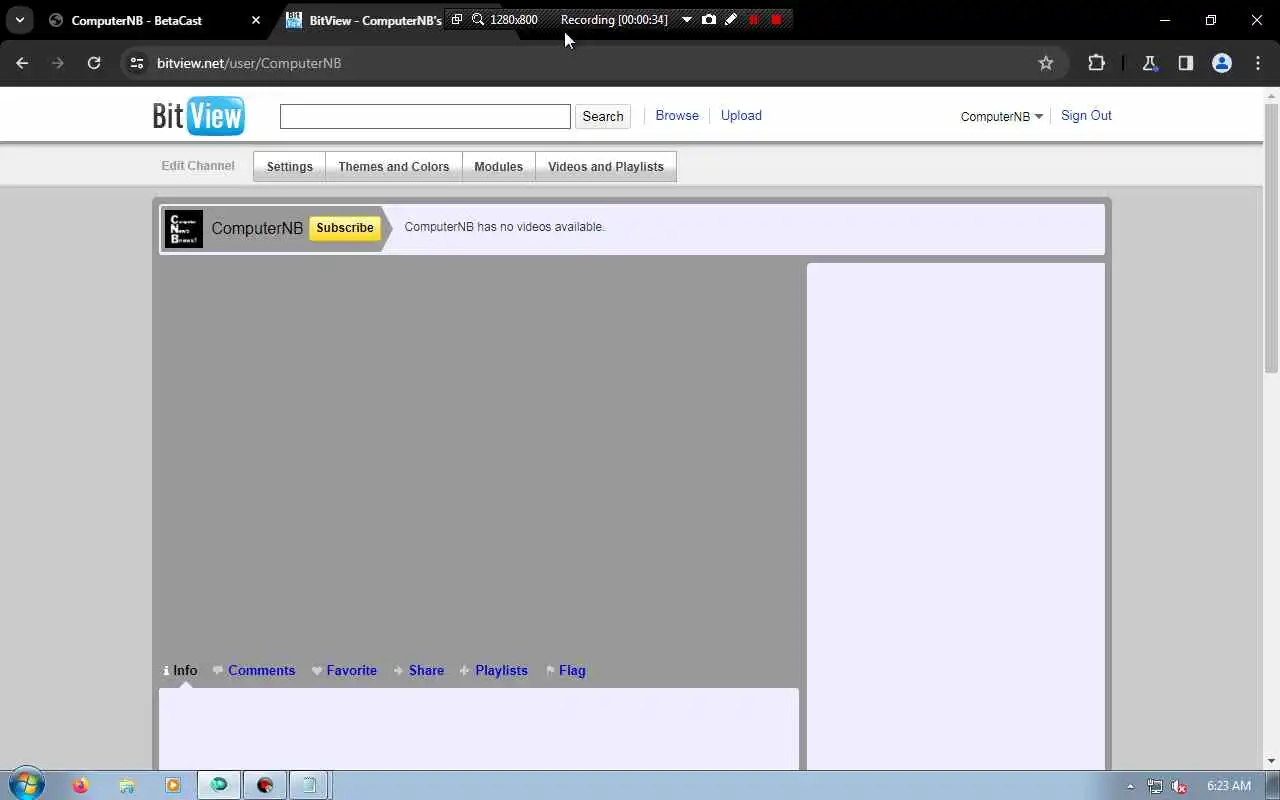Open the Playlists tab below player

(494, 671)
